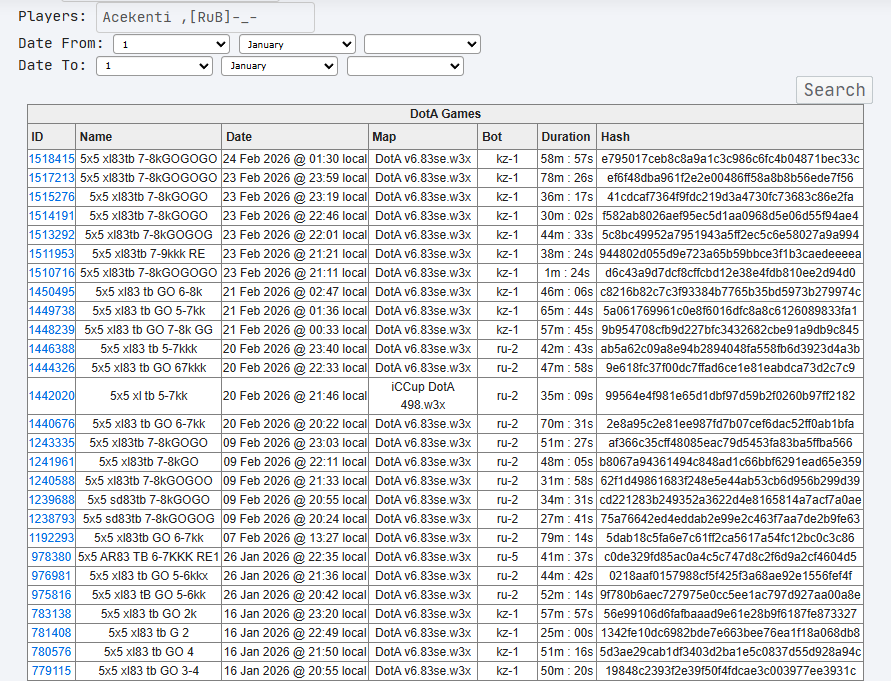
Task: Open game ID 1515276
Action: [x=52, y=197]
